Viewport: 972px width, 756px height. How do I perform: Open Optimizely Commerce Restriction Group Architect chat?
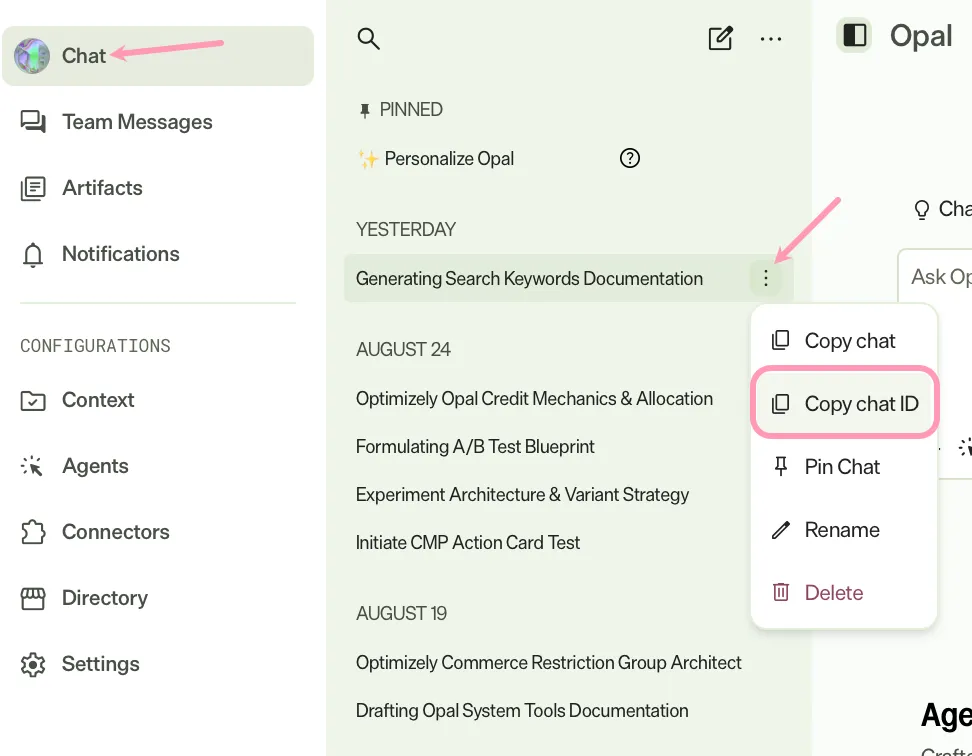pyautogui.click(x=549, y=662)
